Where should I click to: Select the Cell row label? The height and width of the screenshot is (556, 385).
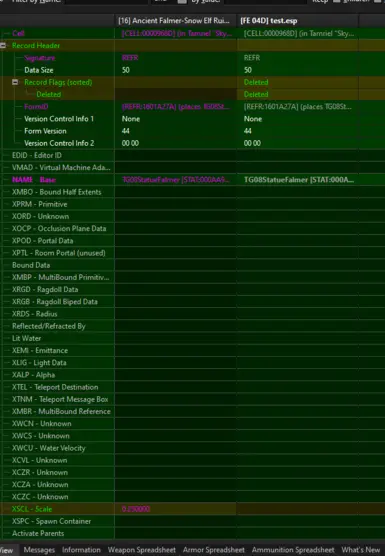point(18,33)
